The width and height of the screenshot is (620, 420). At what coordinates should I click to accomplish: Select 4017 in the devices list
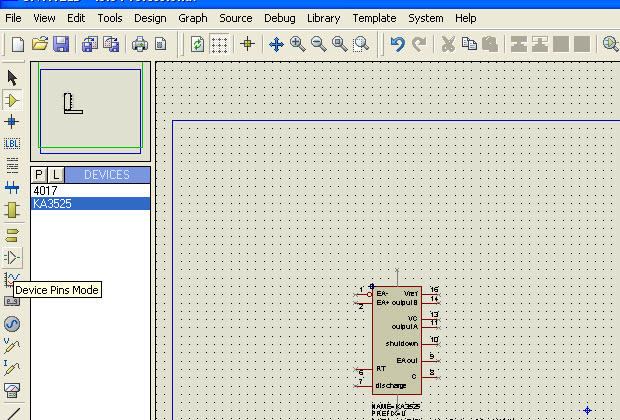[45, 190]
